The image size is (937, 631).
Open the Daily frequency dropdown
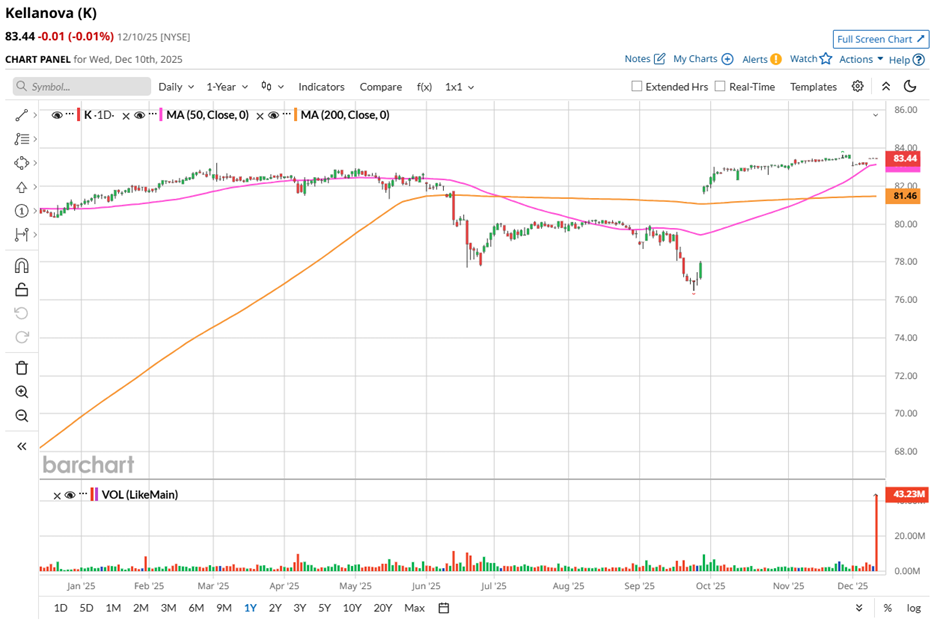coord(176,87)
